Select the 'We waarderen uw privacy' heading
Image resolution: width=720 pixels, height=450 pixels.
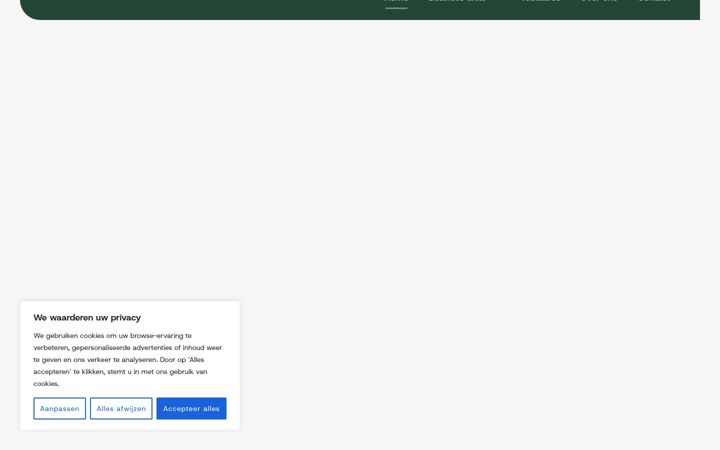pyautogui.click(x=87, y=317)
